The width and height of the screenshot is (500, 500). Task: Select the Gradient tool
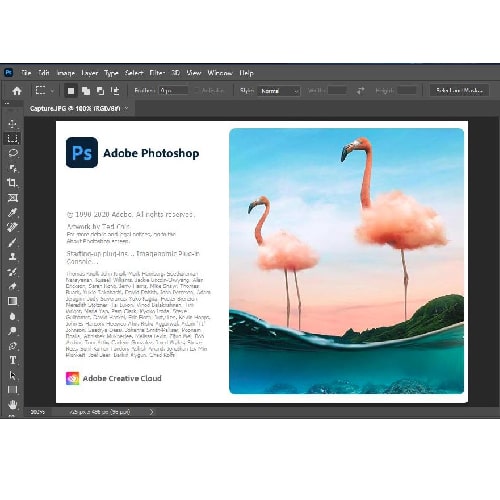click(13, 301)
